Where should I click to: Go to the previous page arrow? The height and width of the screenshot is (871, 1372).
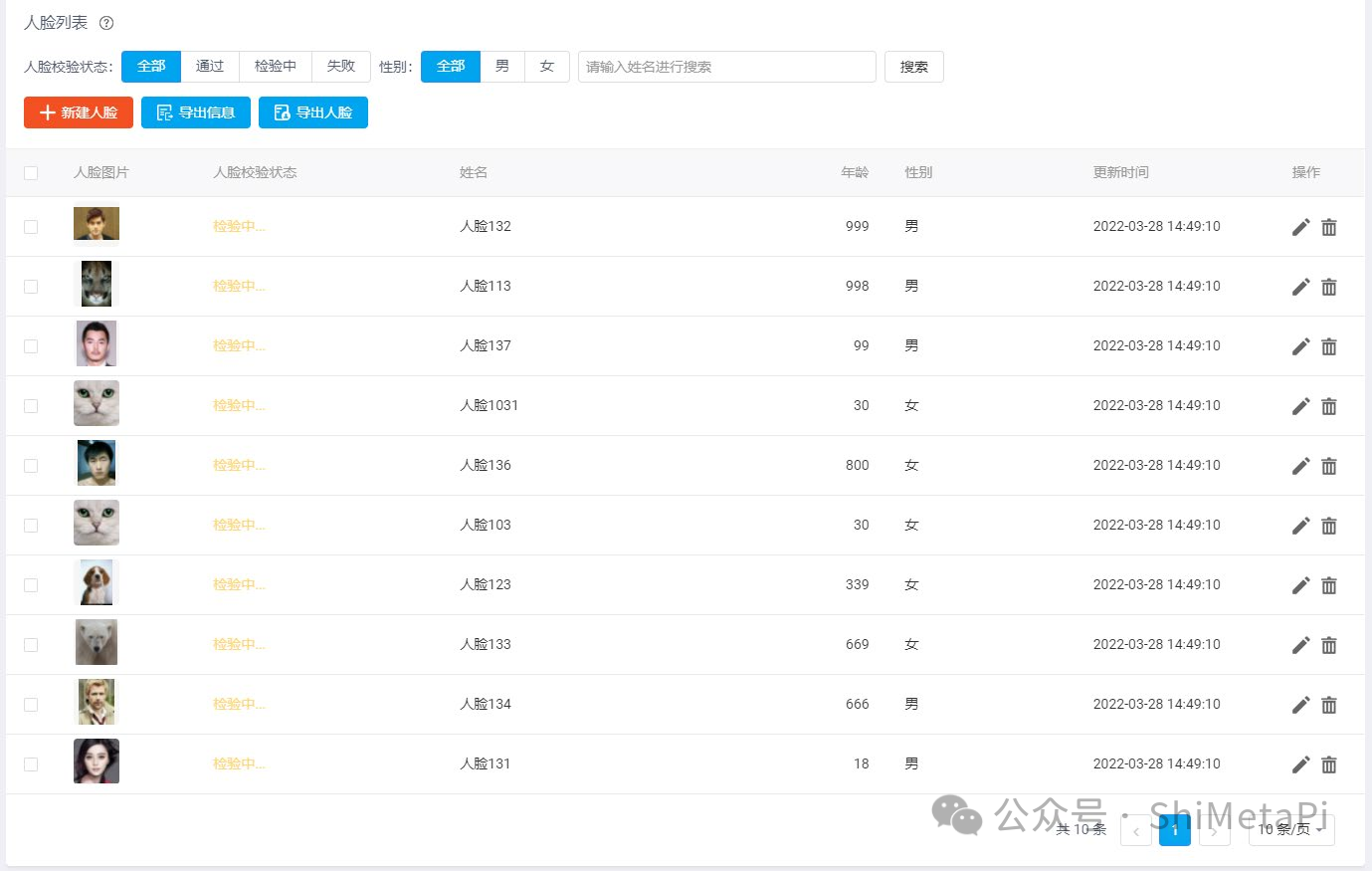(x=1135, y=830)
